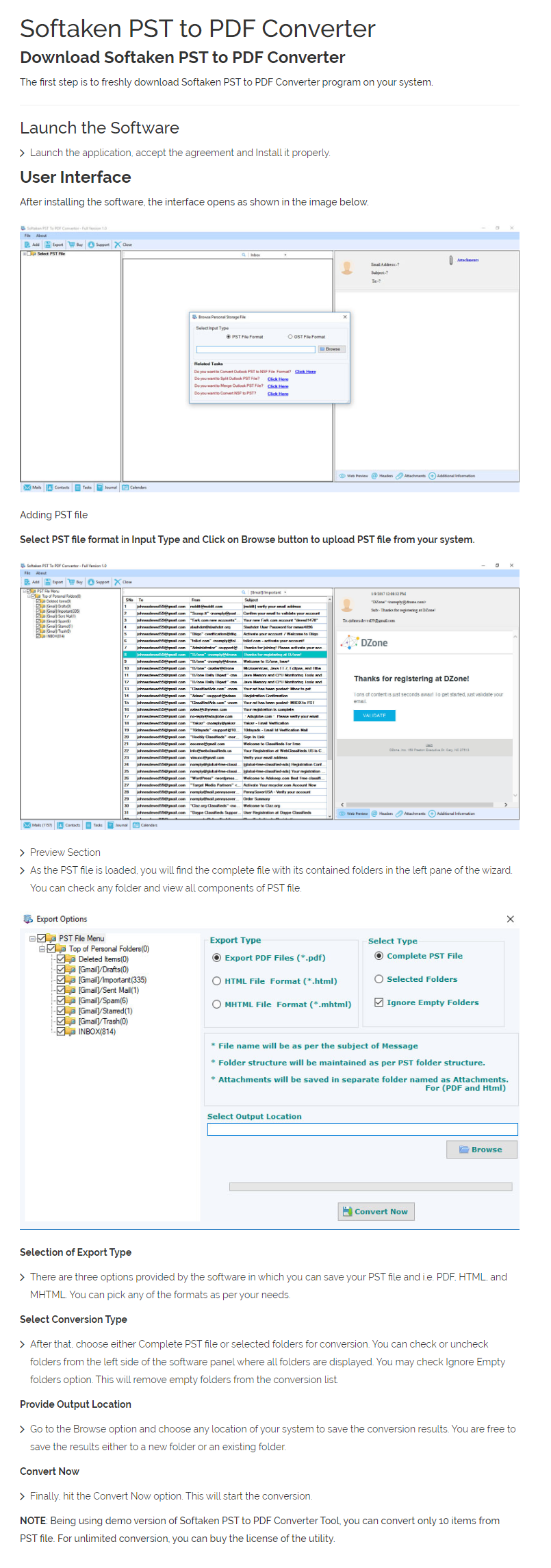Choose MHTML File Format (*.mhtml) export type
Screen dimensions: 551x1568
[x=216, y=1004]
